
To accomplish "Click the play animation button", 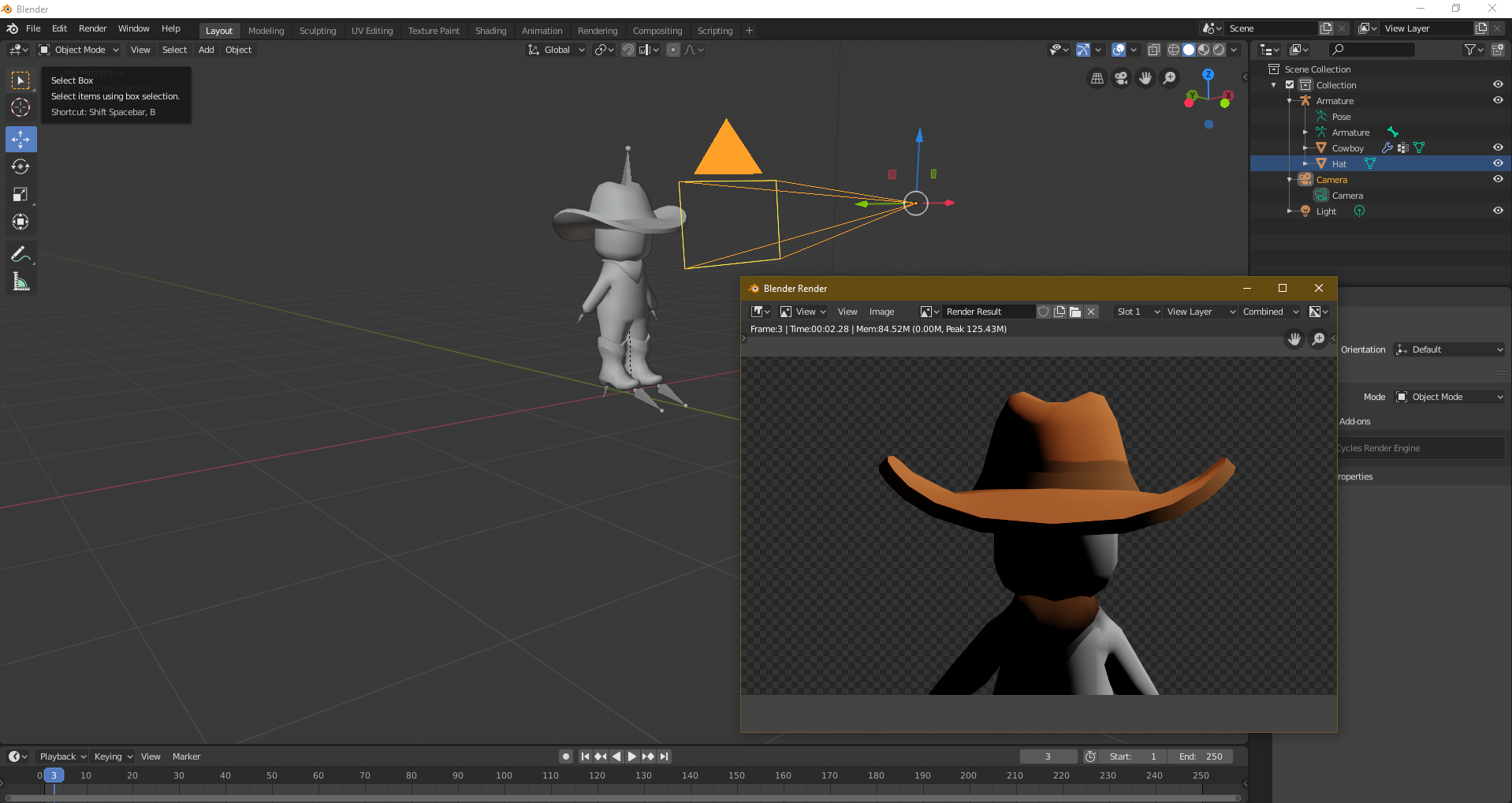I will 631,756.
